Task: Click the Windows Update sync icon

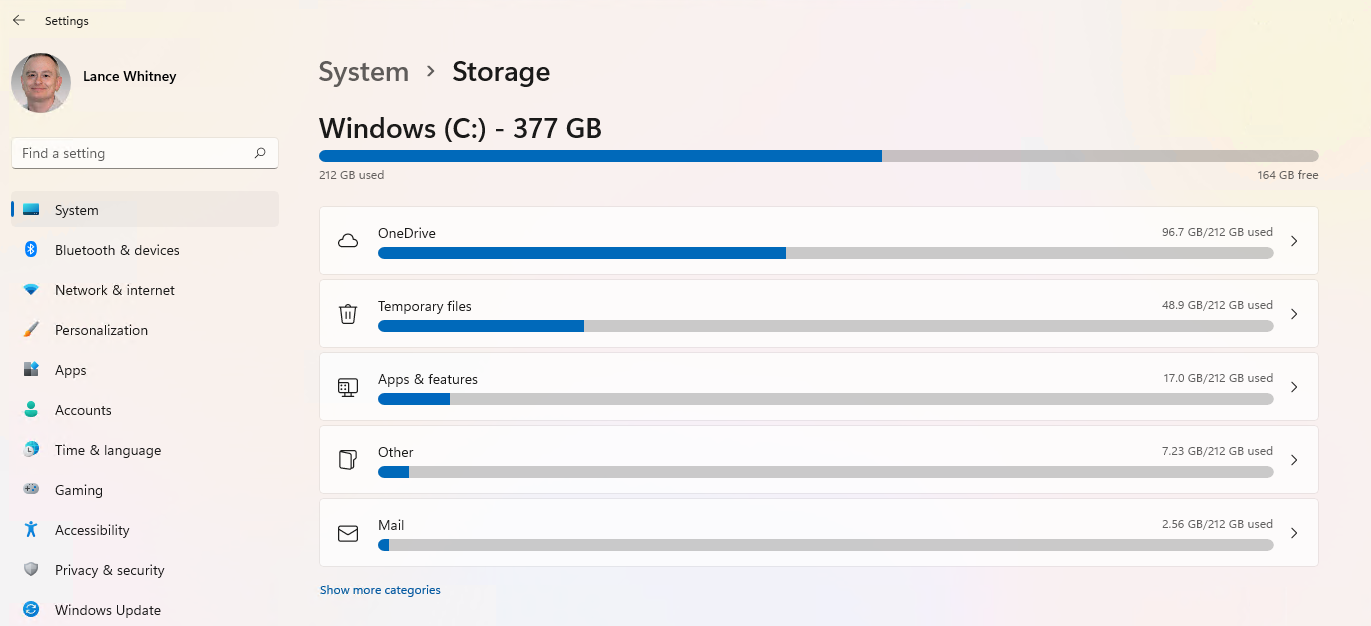Action: 31,610
